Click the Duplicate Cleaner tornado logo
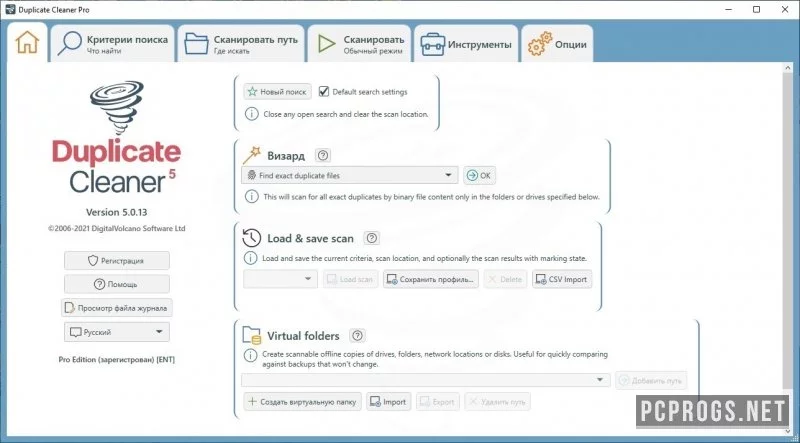 pyautogui.click(x=117, y=107)
